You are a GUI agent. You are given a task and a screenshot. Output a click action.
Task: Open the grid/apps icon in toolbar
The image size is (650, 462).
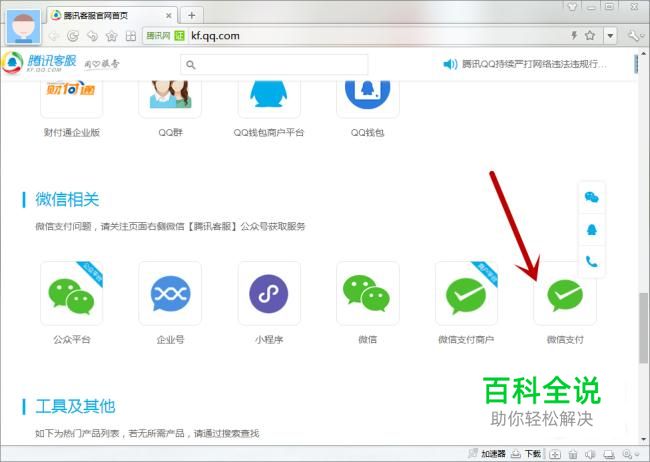coord(131,36)
